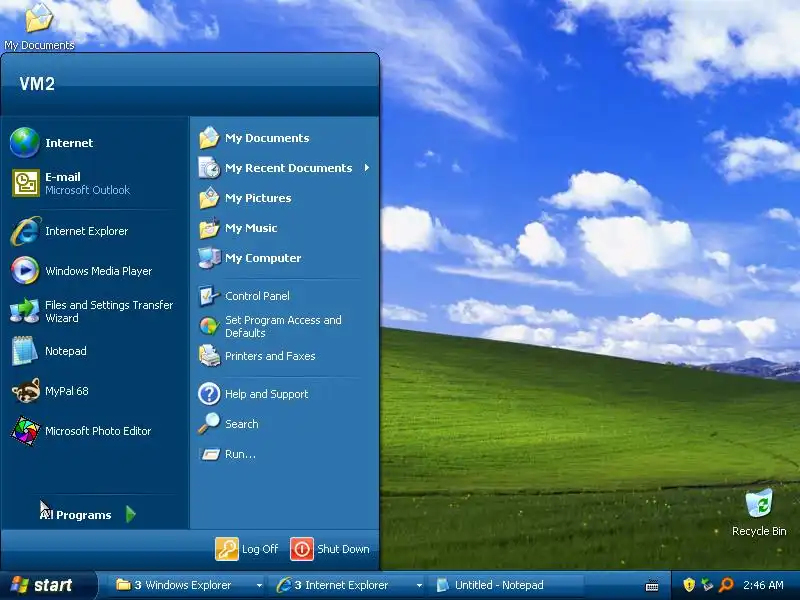
Task: Click the on-screen keyboard taskbar icon
Action: (x=652, y=586)
